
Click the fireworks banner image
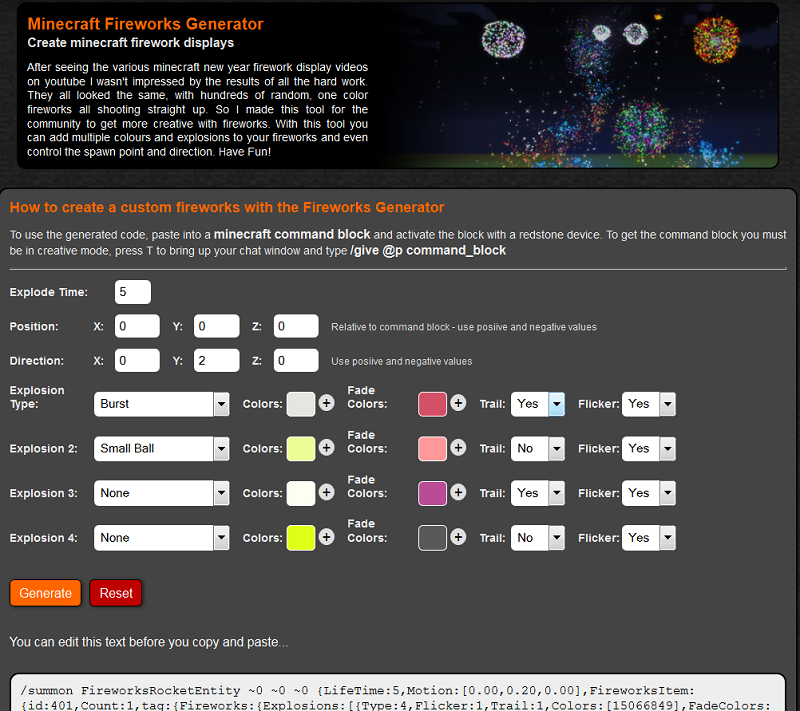click(x=582, y=86)
